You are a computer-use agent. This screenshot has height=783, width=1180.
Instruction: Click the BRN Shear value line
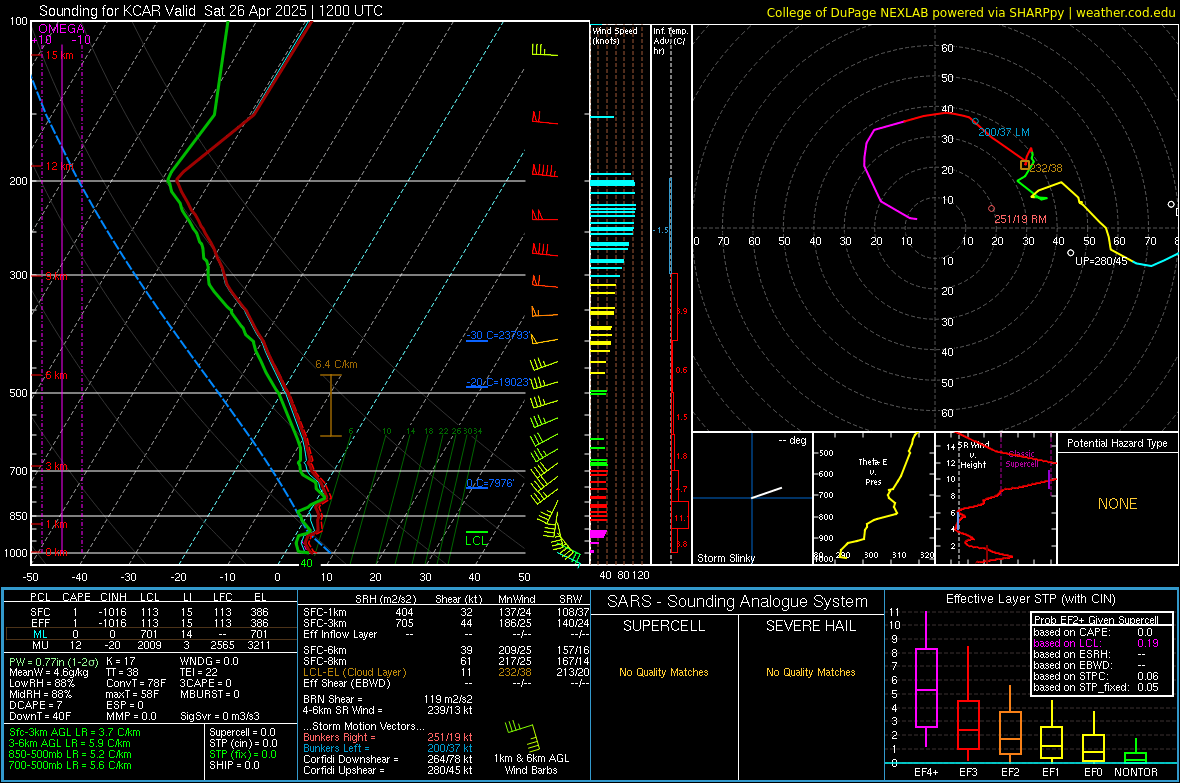point(388,699)
